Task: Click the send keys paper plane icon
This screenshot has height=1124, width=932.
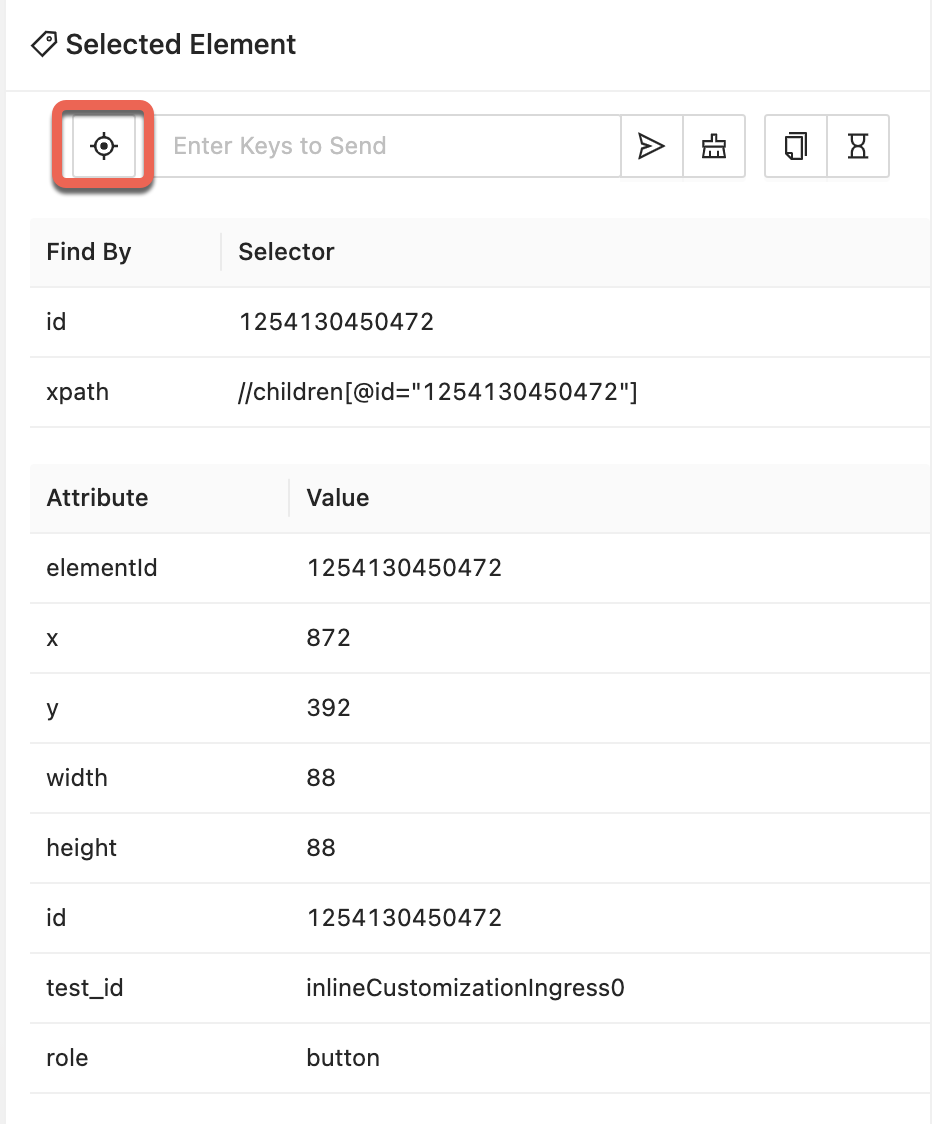Action: click(652, 146)
